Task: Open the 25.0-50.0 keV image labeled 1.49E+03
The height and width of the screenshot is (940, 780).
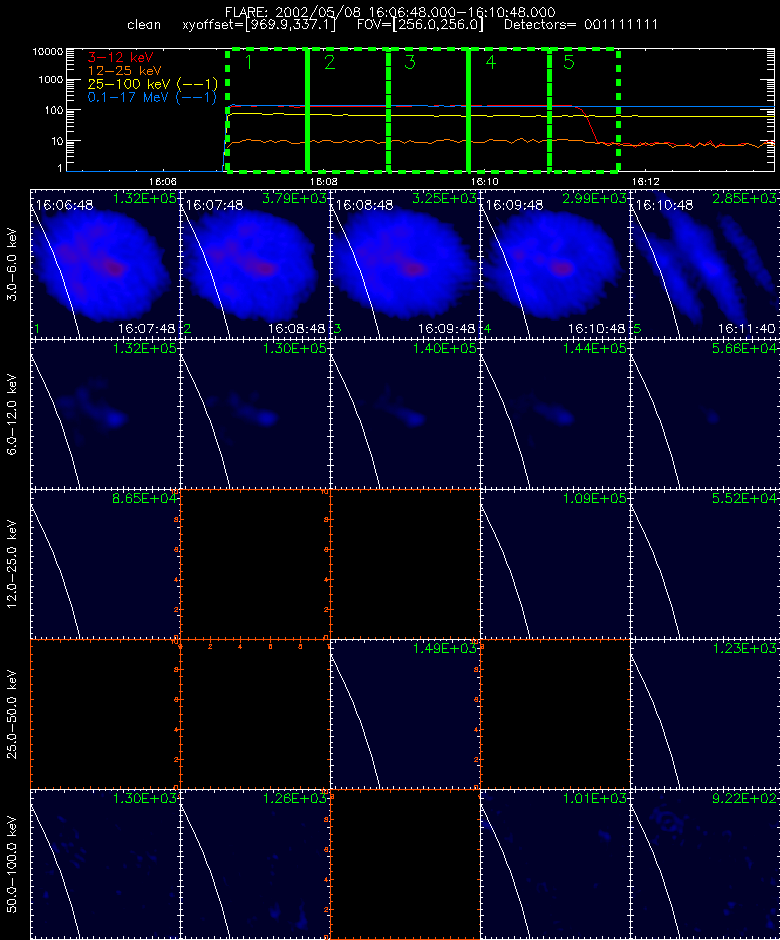Action: 405,714
